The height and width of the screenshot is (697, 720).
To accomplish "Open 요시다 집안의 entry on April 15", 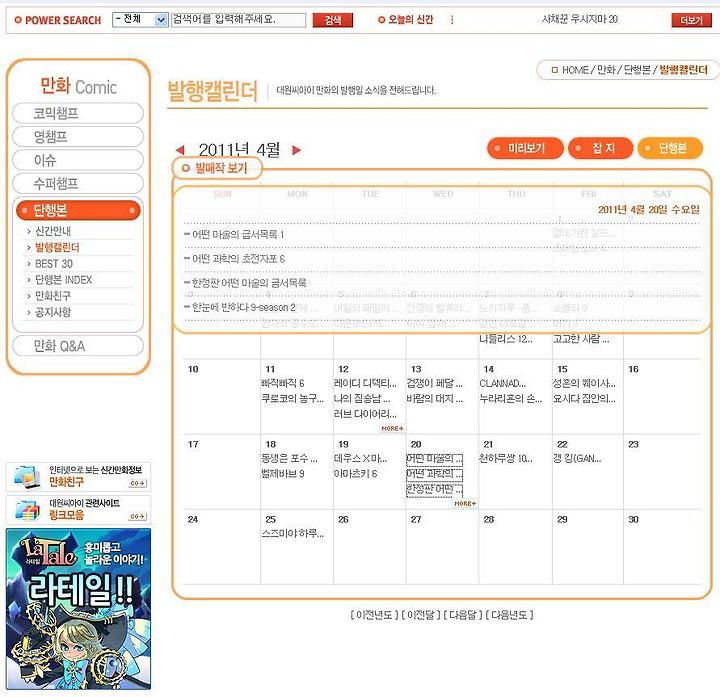I will point(584,398).
